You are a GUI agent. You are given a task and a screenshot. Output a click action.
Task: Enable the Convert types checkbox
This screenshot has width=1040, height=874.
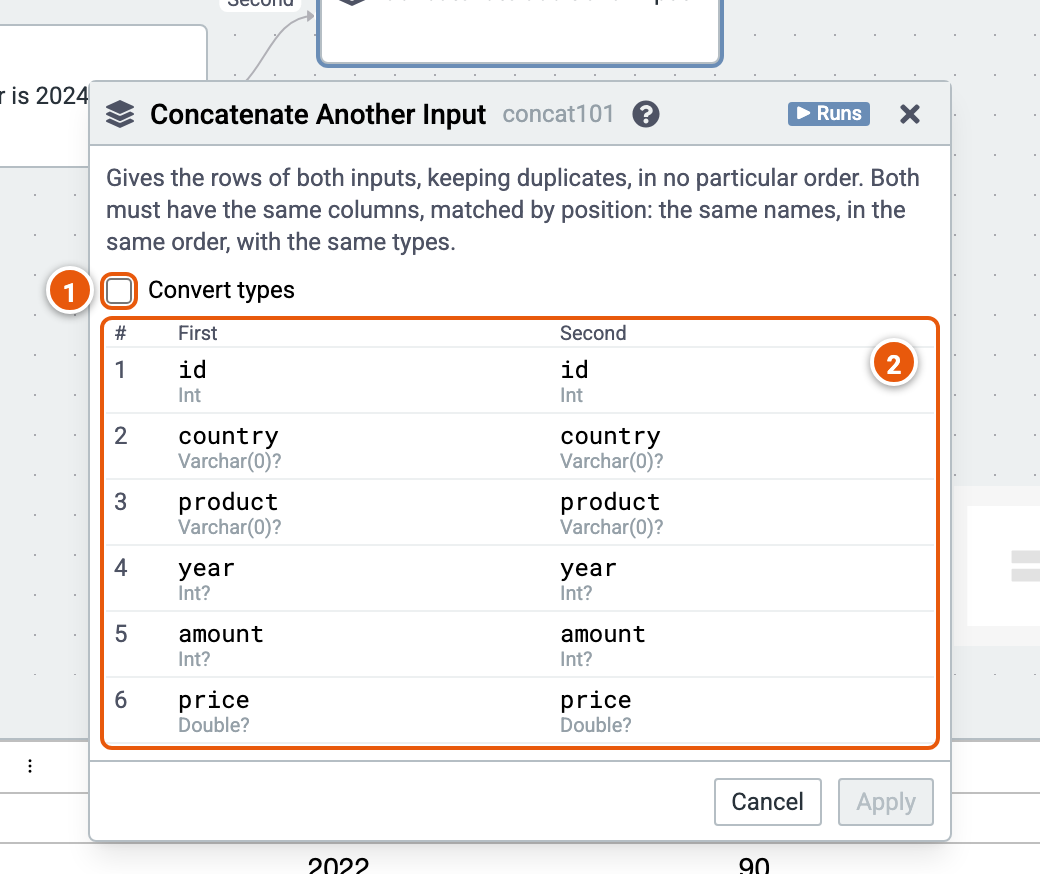[119, 290]
